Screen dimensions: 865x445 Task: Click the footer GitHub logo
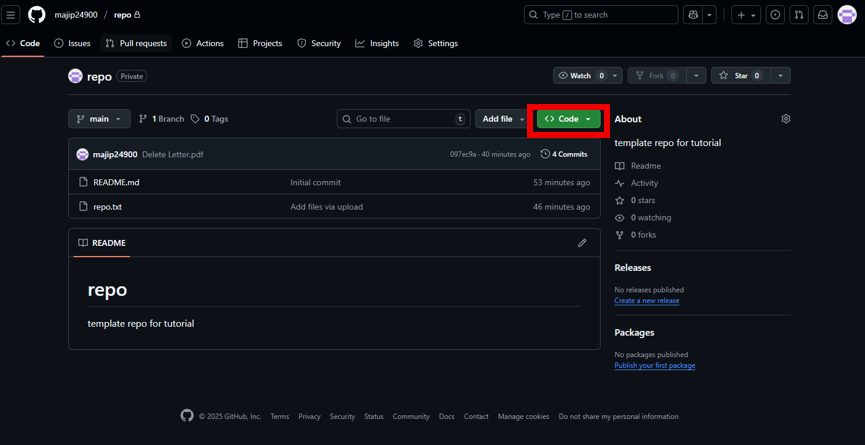[187, 416]
